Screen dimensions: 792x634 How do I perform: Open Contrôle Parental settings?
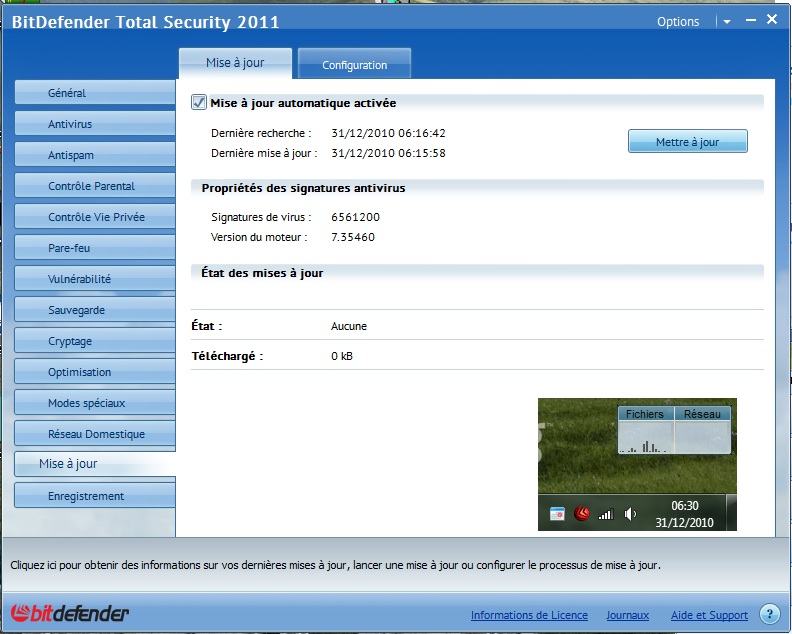point(94,186)
